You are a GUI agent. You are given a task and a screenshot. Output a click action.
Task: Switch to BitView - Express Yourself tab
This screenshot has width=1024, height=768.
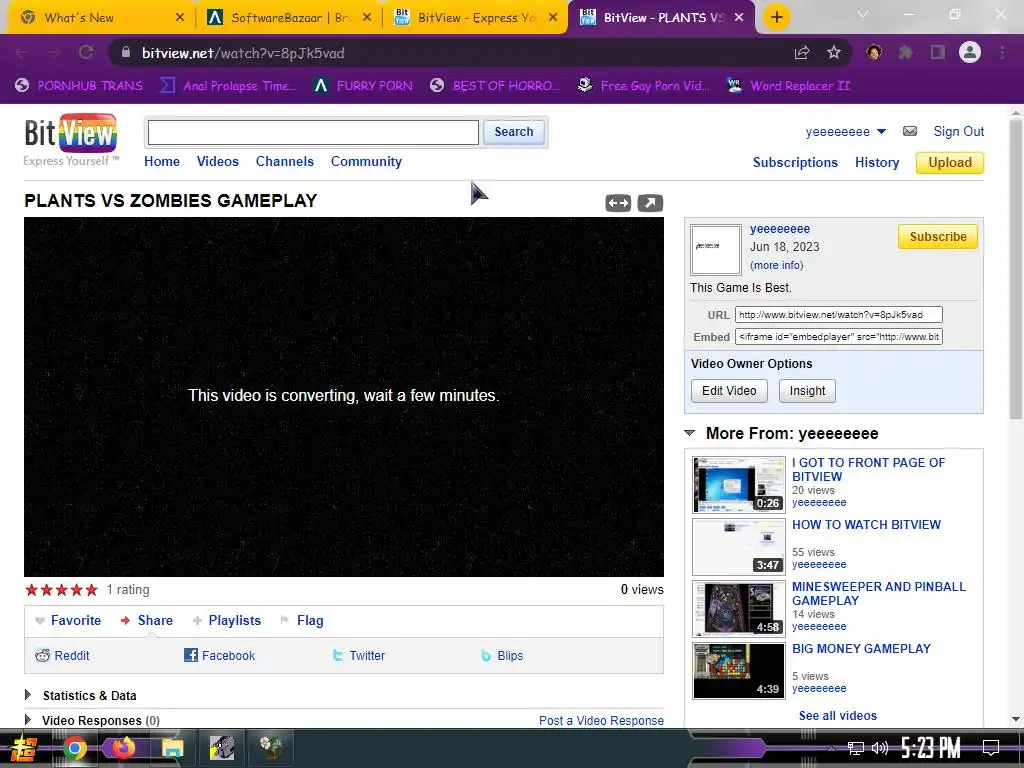click(475, 18)
